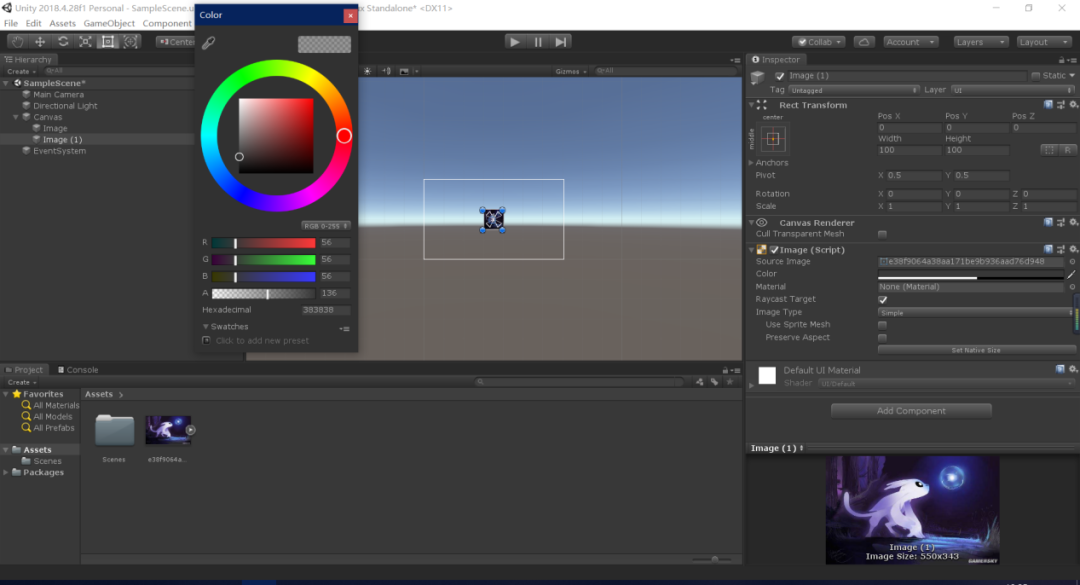Toggle Image (1) active checkbox
Screen dimensions: 1080x585
780,76
